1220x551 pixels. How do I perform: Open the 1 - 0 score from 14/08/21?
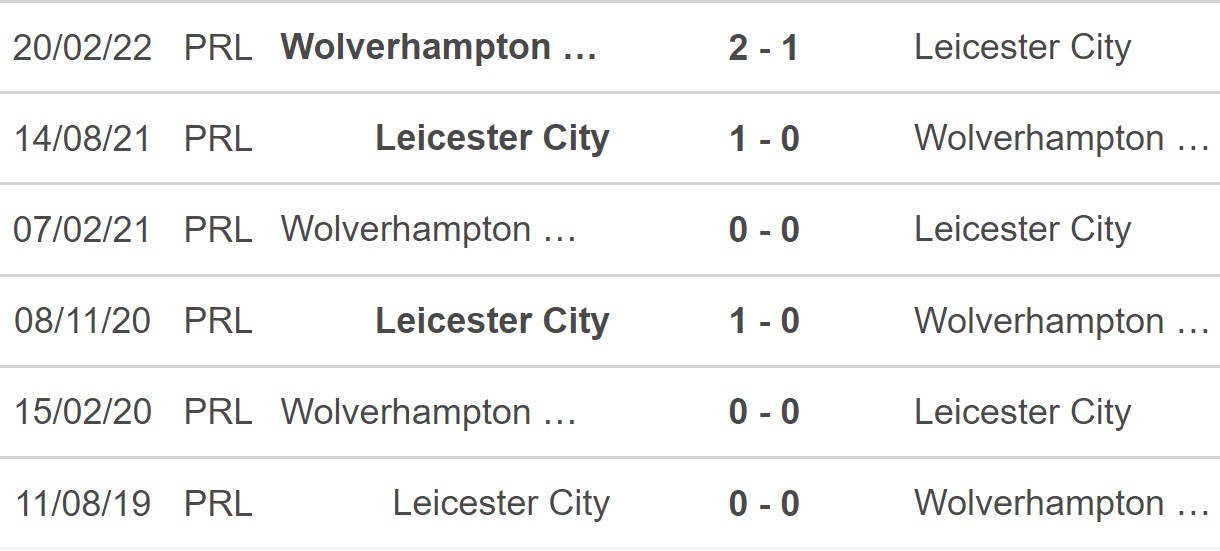point(764,138)
